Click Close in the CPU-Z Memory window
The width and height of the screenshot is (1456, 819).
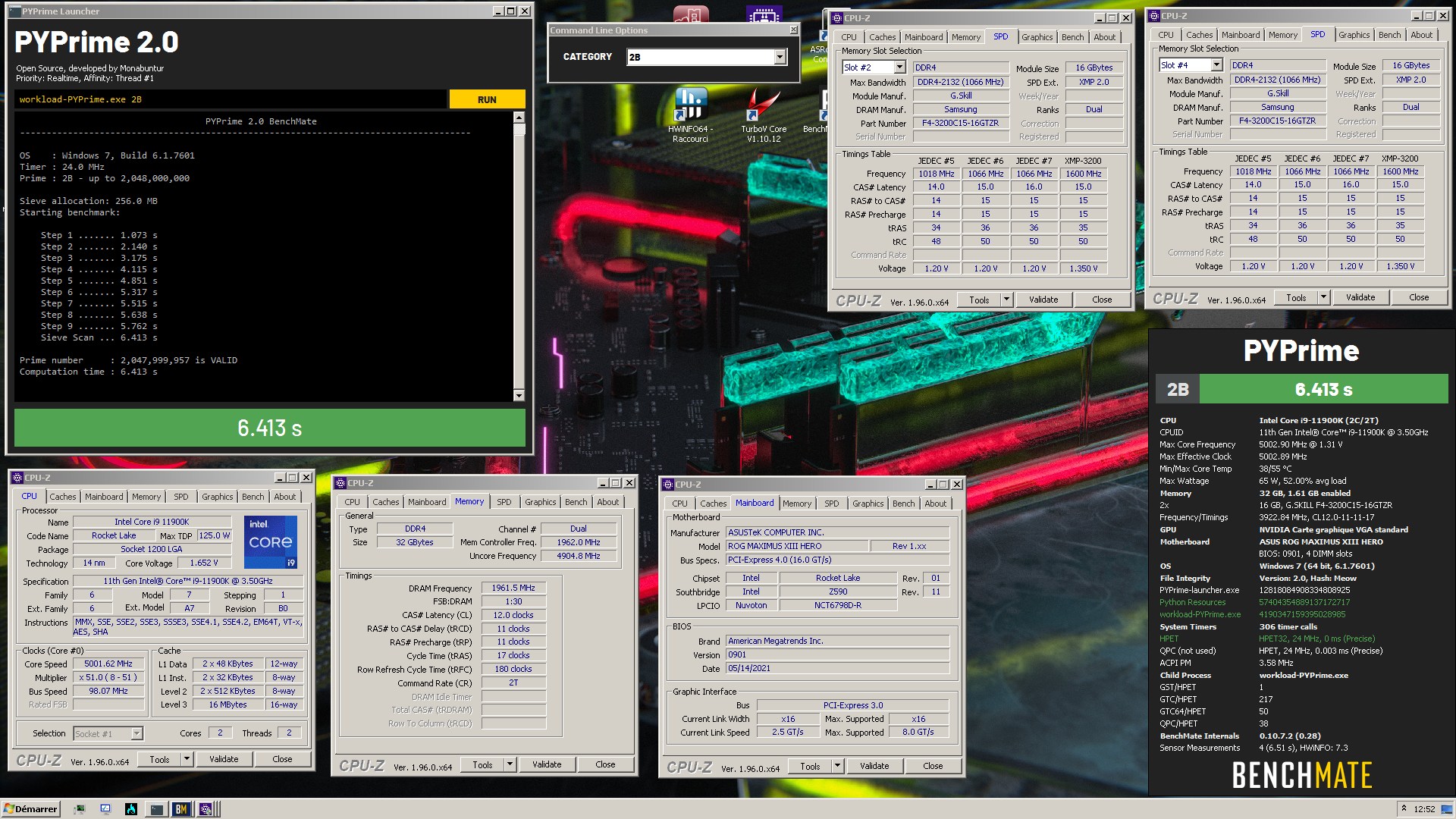(x=605, y=764)
